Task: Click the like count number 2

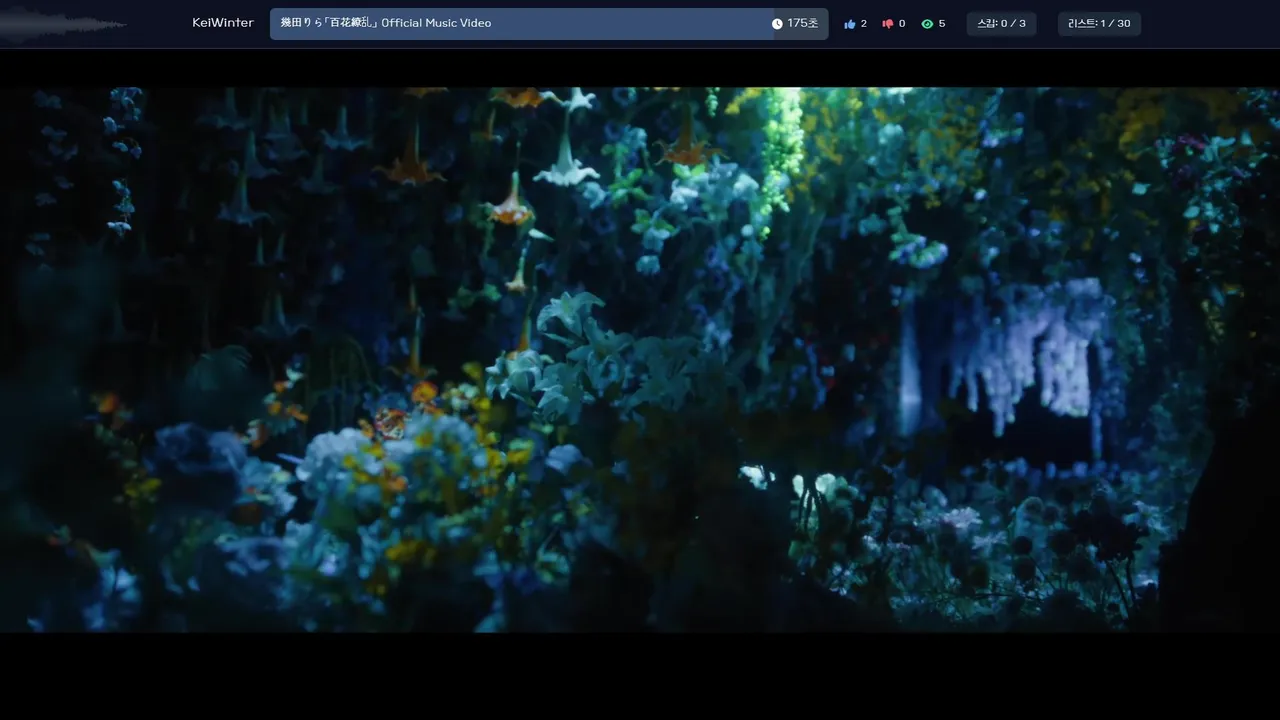Action: coord(864,24)
